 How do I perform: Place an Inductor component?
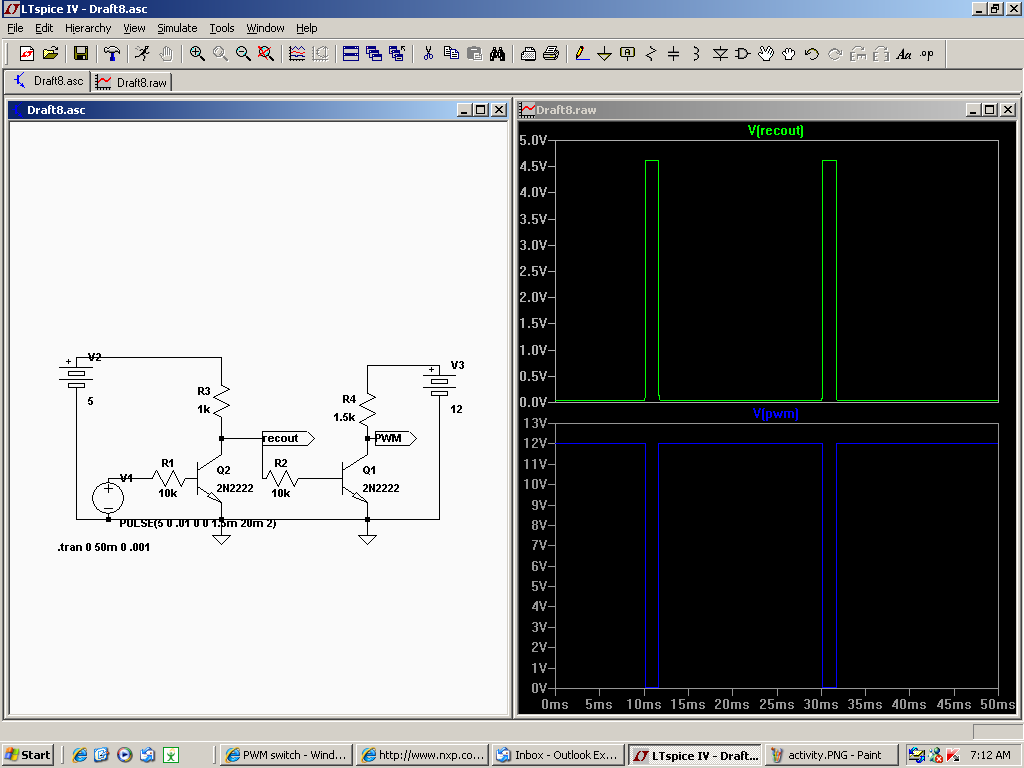(696, 54)
